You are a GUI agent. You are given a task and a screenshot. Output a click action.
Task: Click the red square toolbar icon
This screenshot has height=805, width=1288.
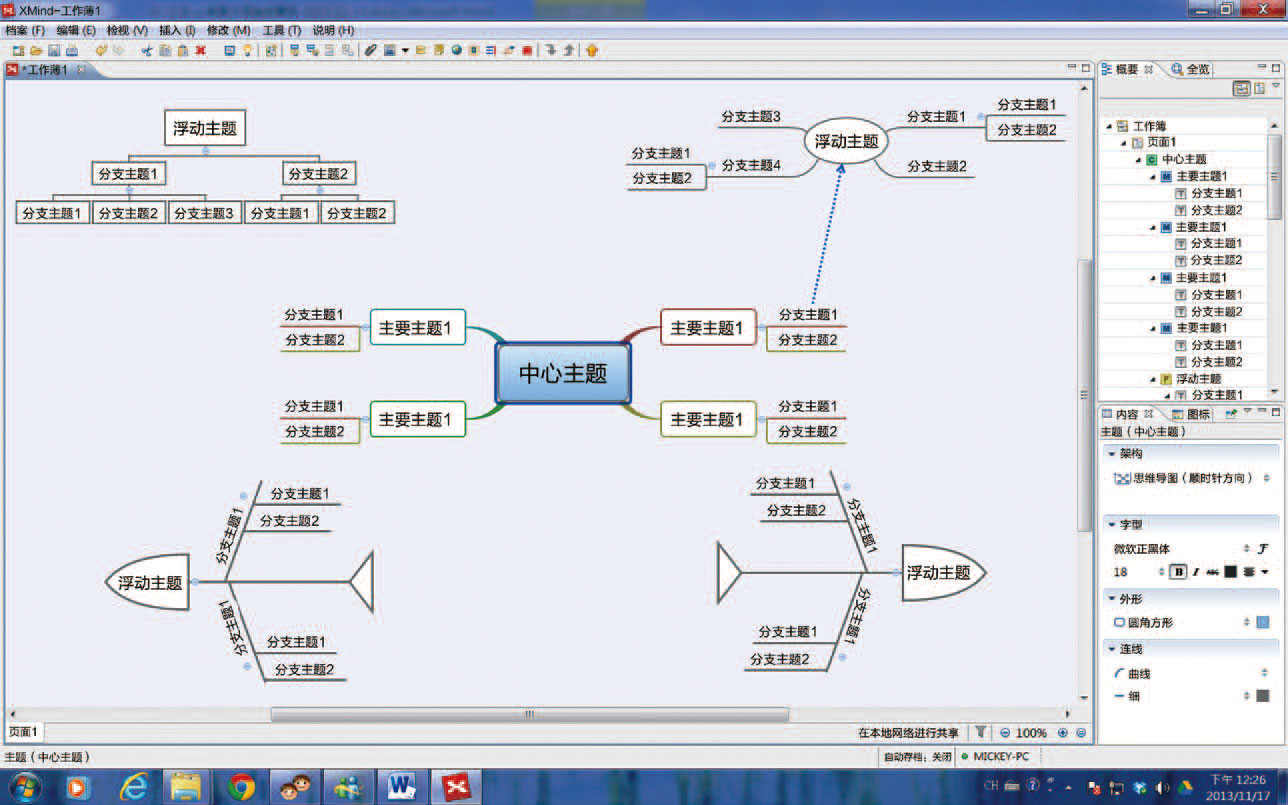[x=527, y=50]
